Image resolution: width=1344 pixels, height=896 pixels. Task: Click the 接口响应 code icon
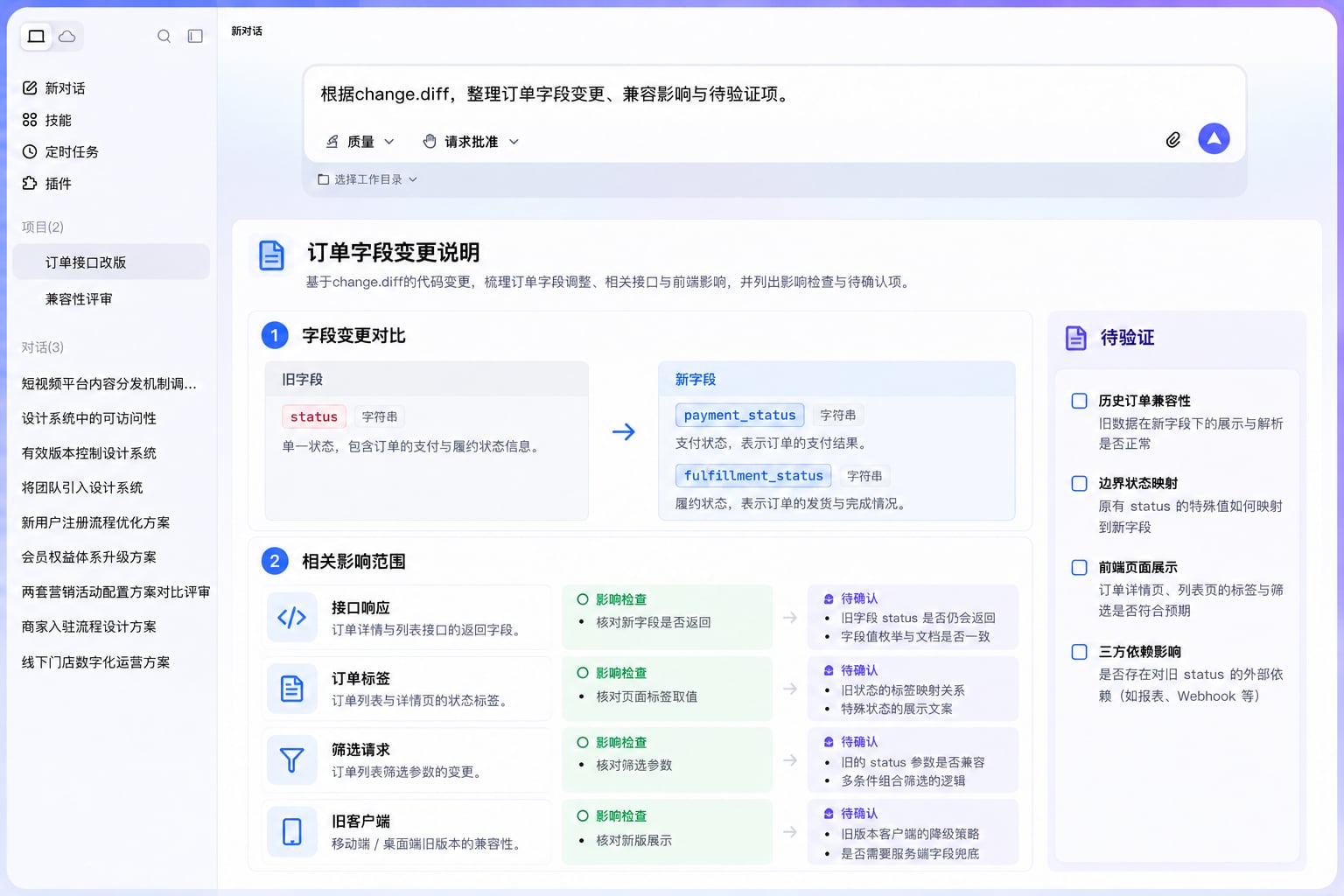[x=291, y=618]
